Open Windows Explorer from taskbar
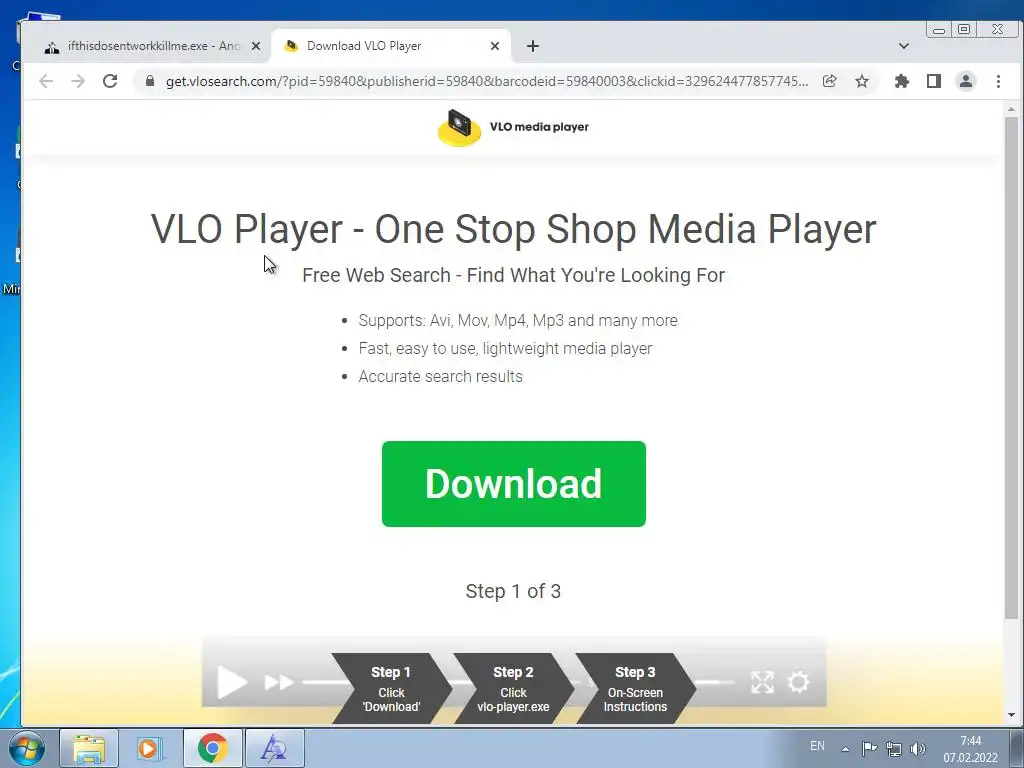Screen dimensions: 1024x768 (89, 748)
